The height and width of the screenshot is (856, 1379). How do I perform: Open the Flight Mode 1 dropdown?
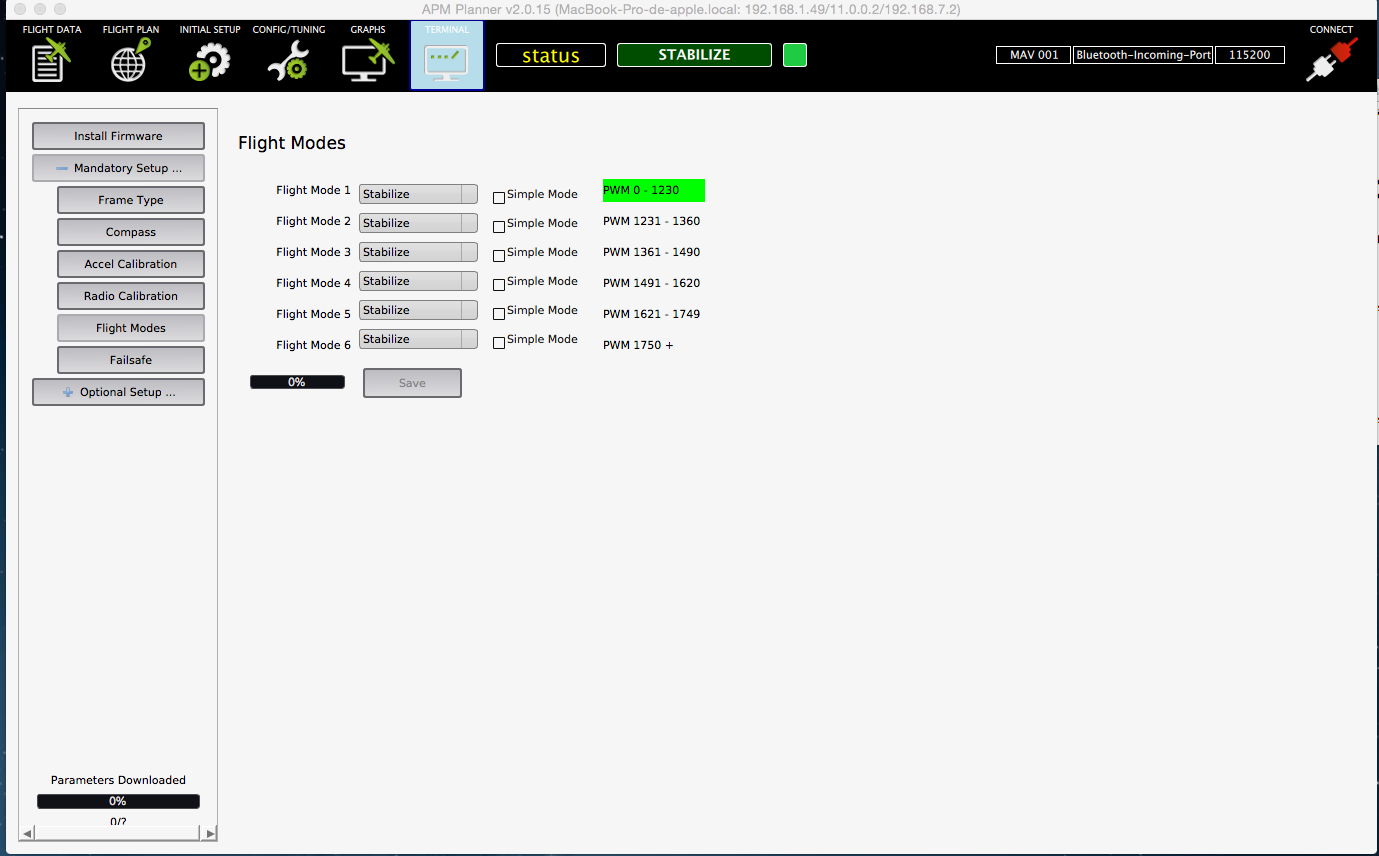tap(418, 194)
